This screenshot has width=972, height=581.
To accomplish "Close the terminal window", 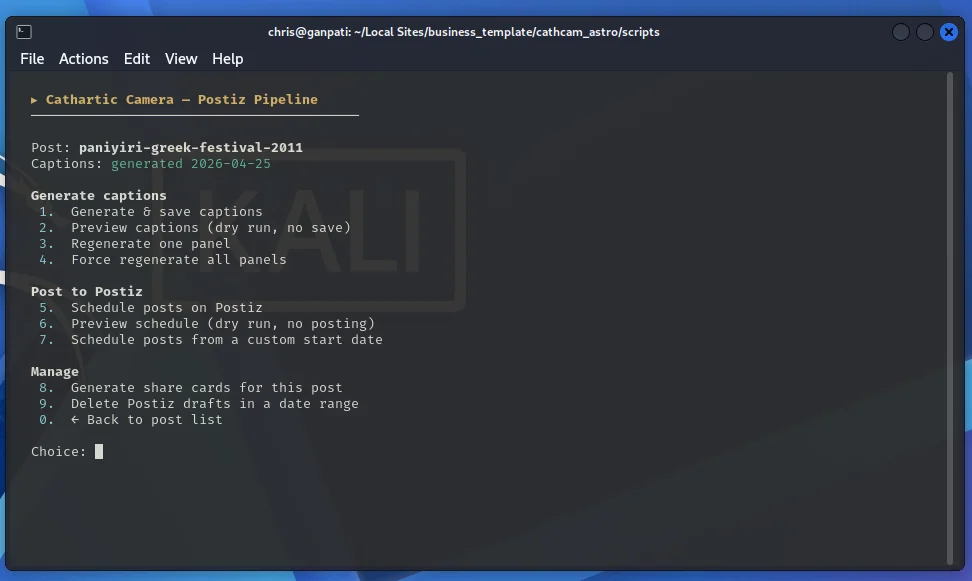I will pos(948,32).
